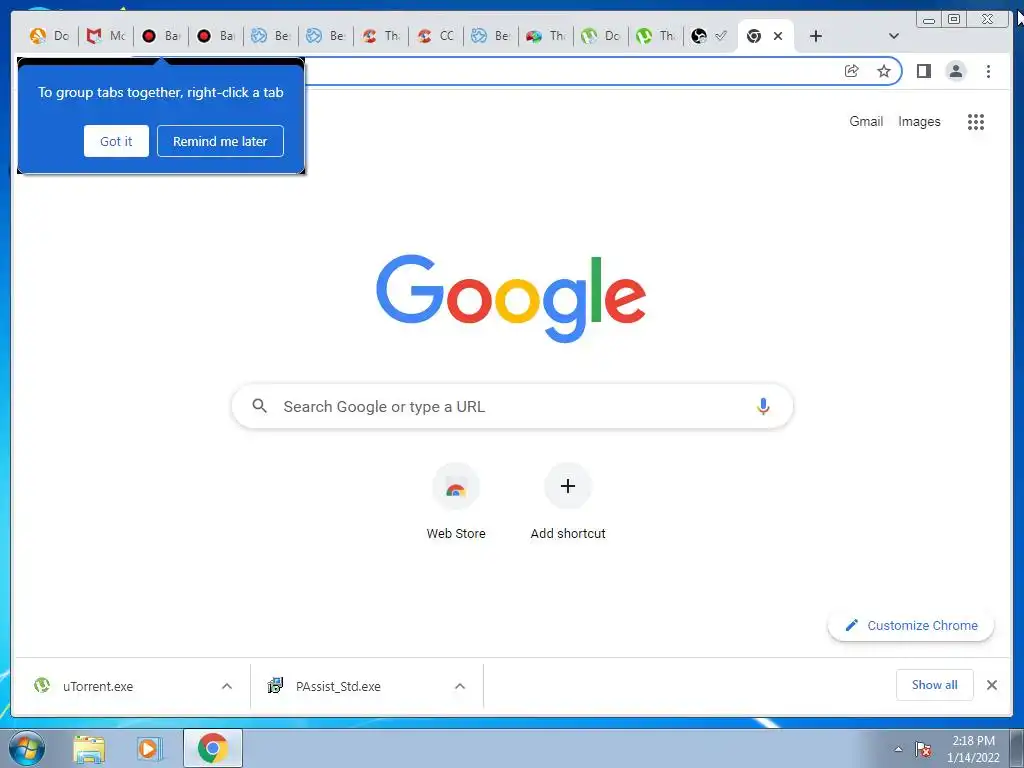Click the share this page icon
The height and width of the screenshot is (768, 1024).
(x=852, y=71)
